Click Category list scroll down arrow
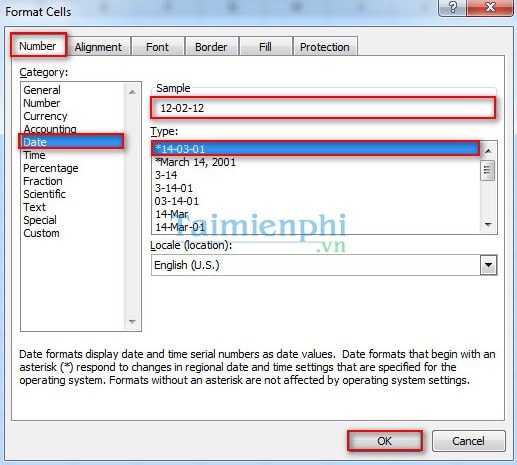517x465 pixels. point(132,322)
